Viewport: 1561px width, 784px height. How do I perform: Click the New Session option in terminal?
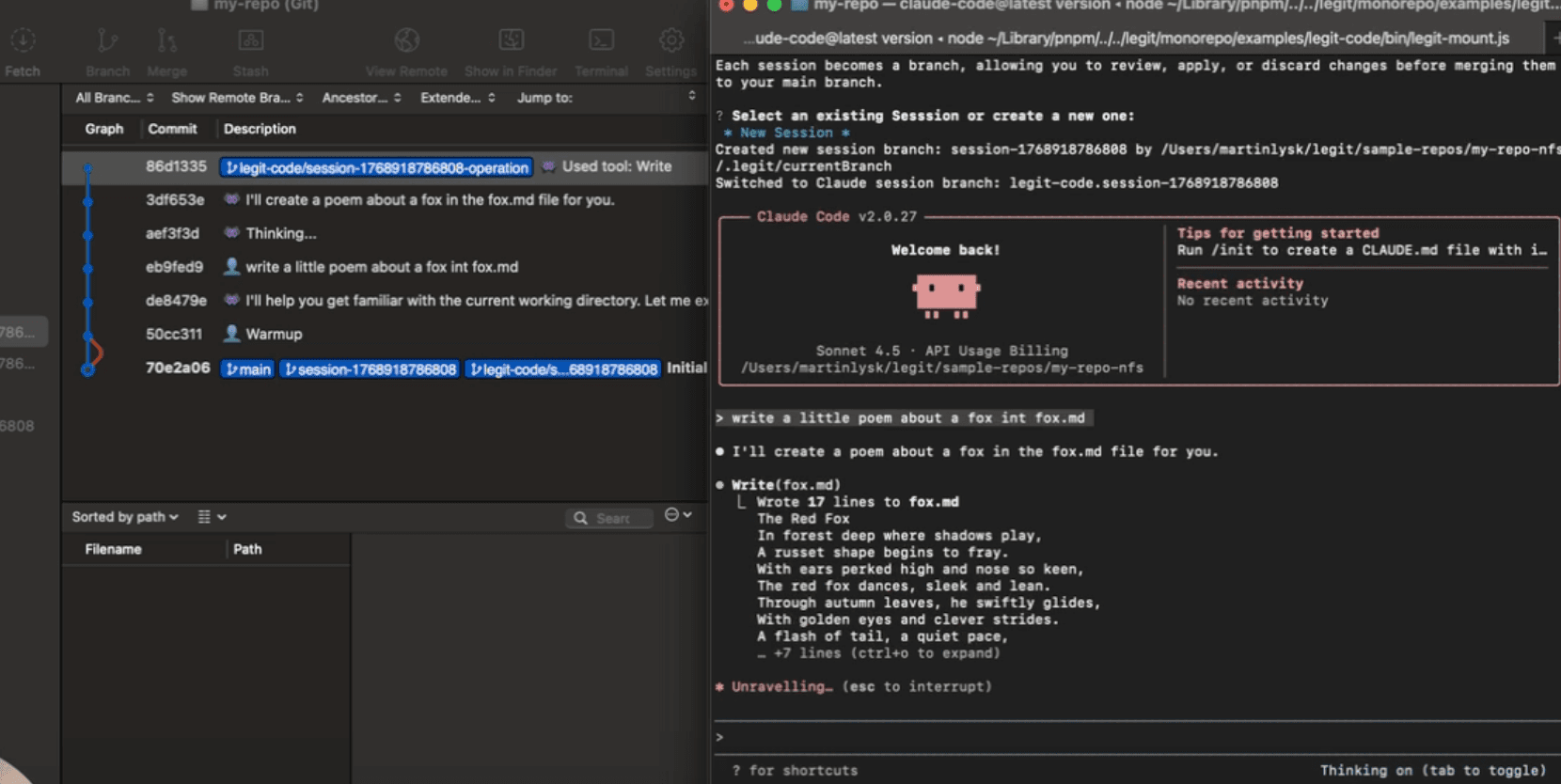click(x=786, y=133)
